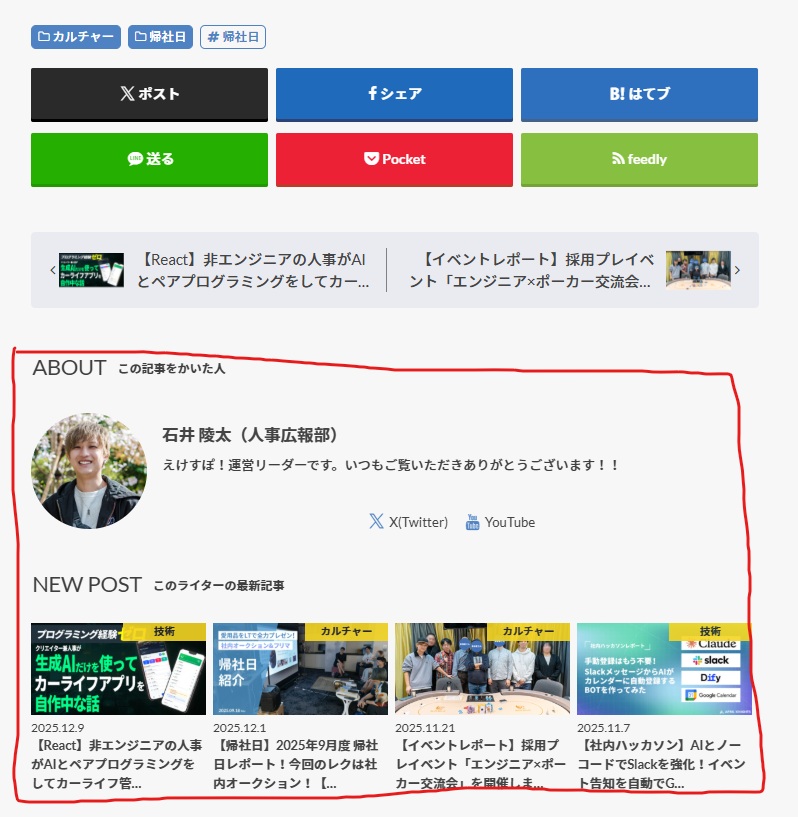Viewport: 798px width, 817px height.
Task: Click the Hatena bookmark share button
Action: (x=639, y=94)
